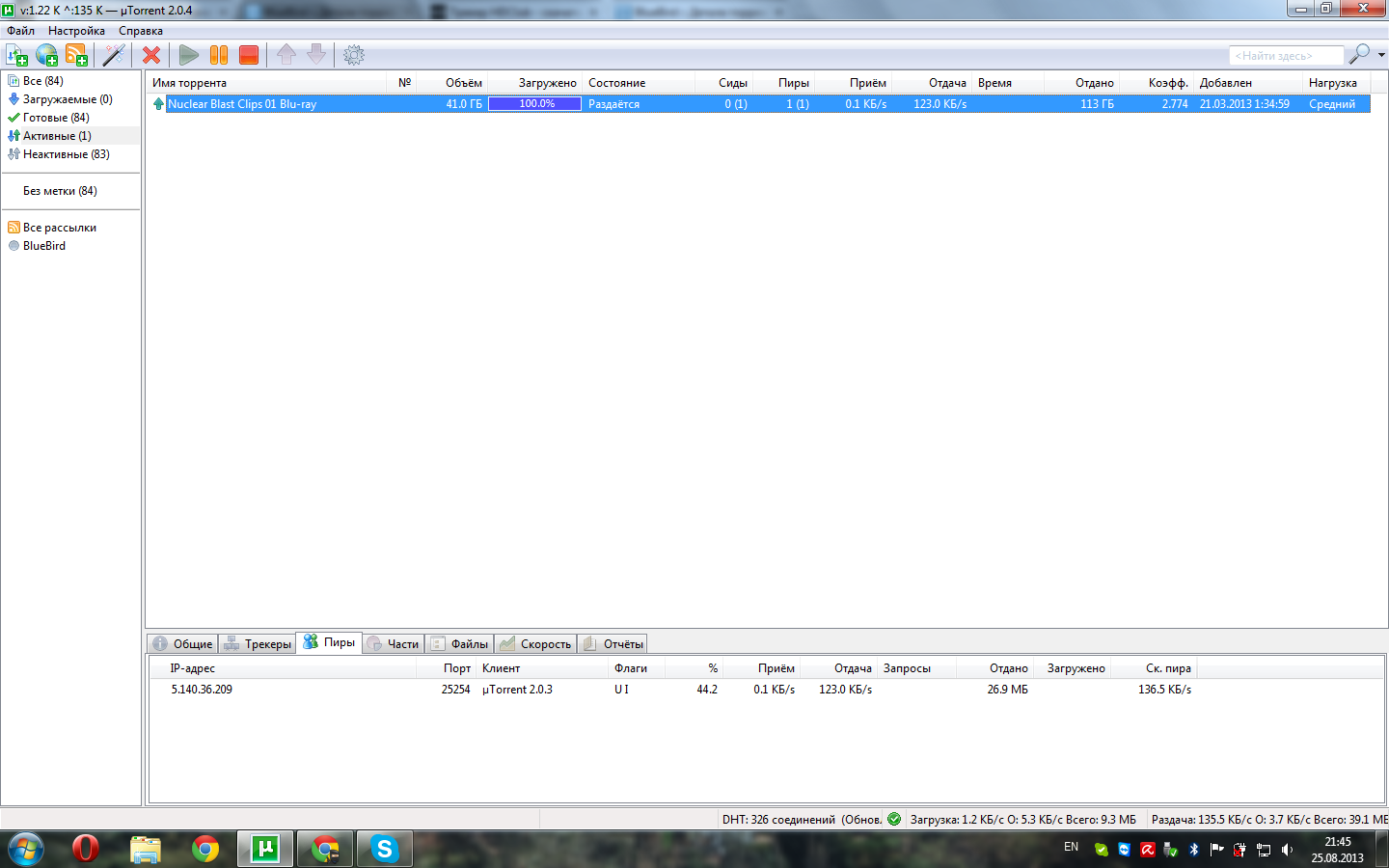The image size is (1389, 868).
Task: Click the seeding arrow icon of Nuclear Blast torrent
Action: point(158,104)
